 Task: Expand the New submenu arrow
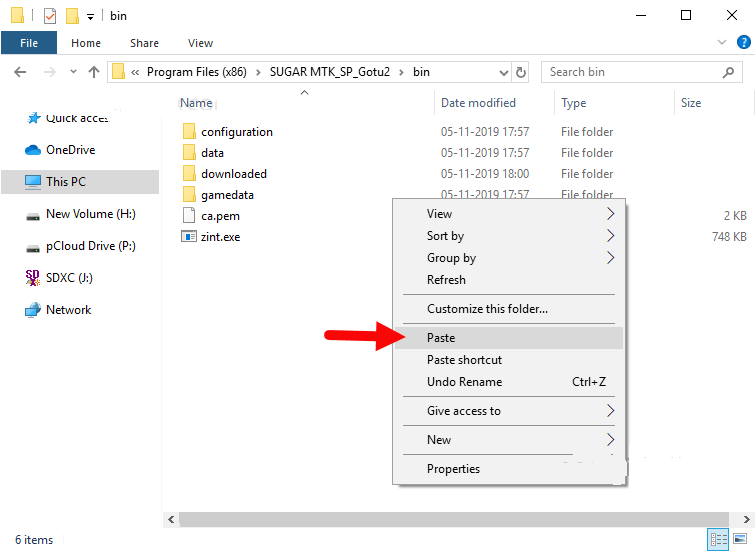[610, 440]
